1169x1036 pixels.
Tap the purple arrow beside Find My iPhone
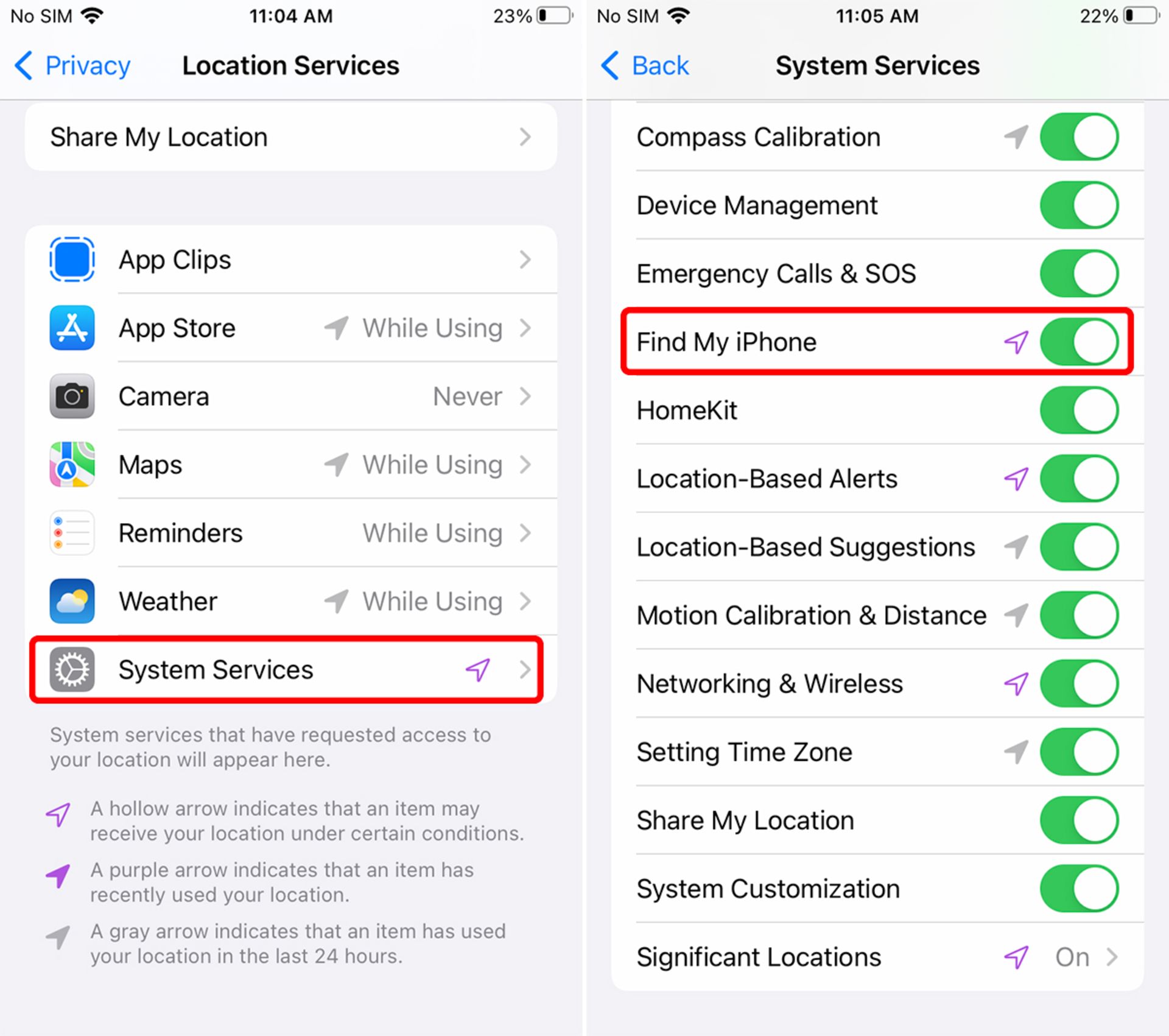1016,342
